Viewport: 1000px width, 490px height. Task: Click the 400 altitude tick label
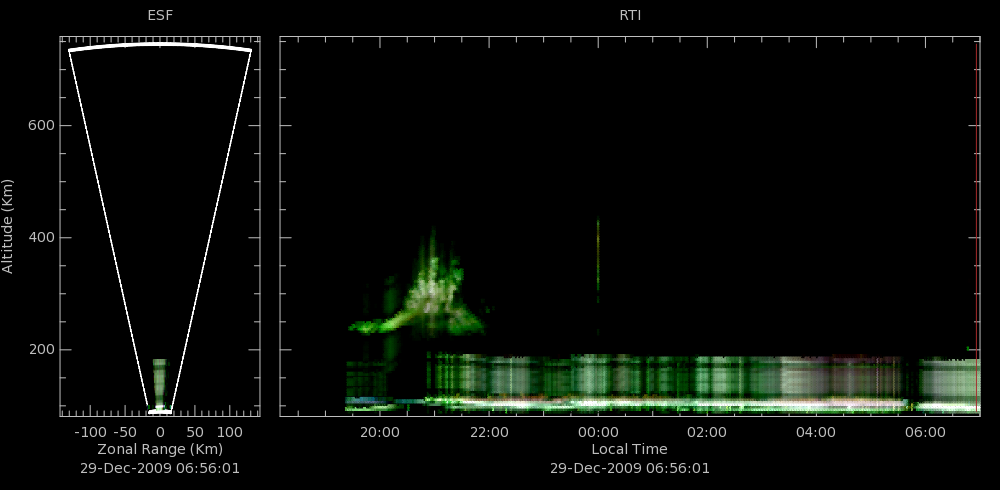[41, 238]
